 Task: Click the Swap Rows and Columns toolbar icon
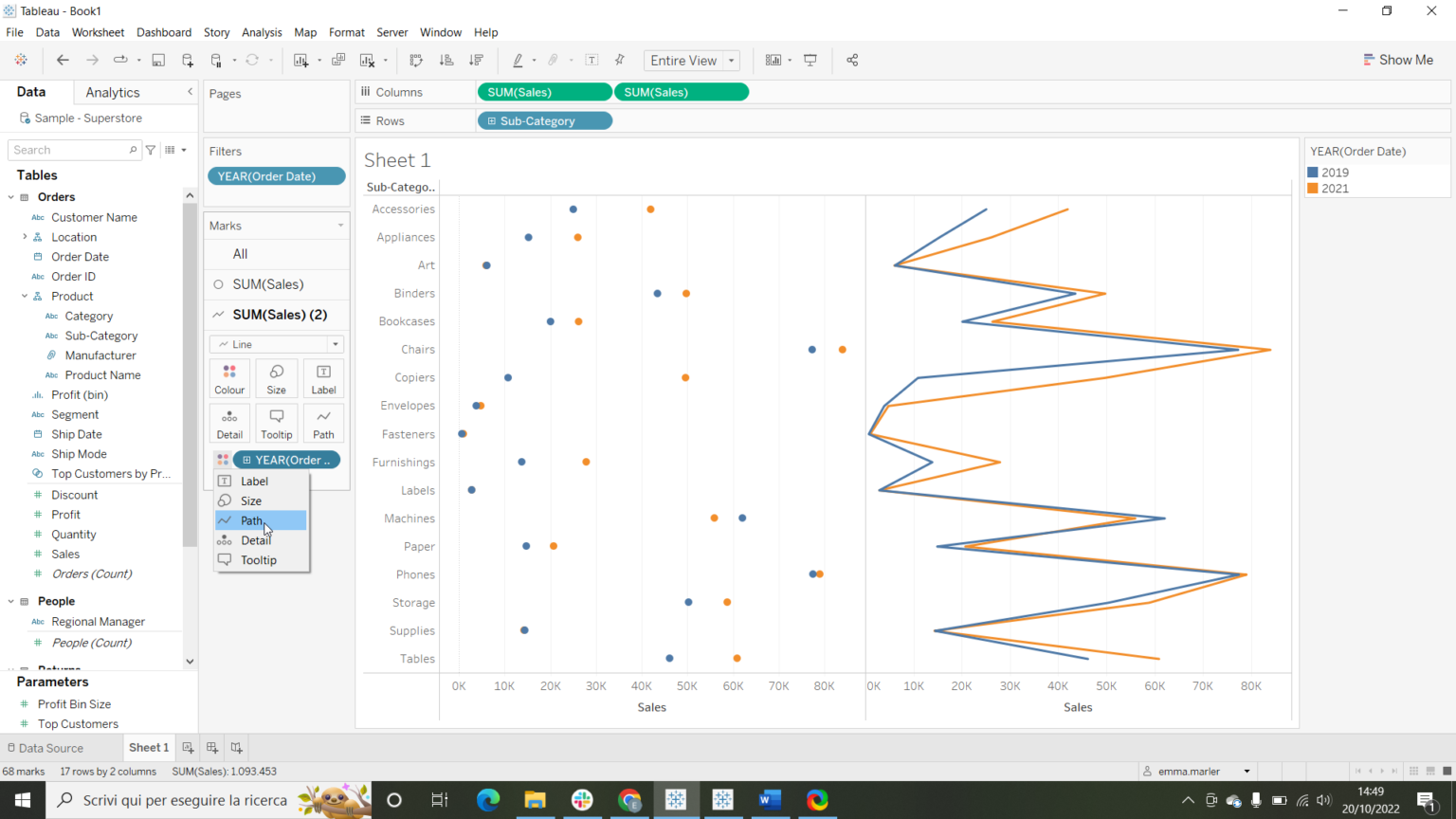point(416,60)
